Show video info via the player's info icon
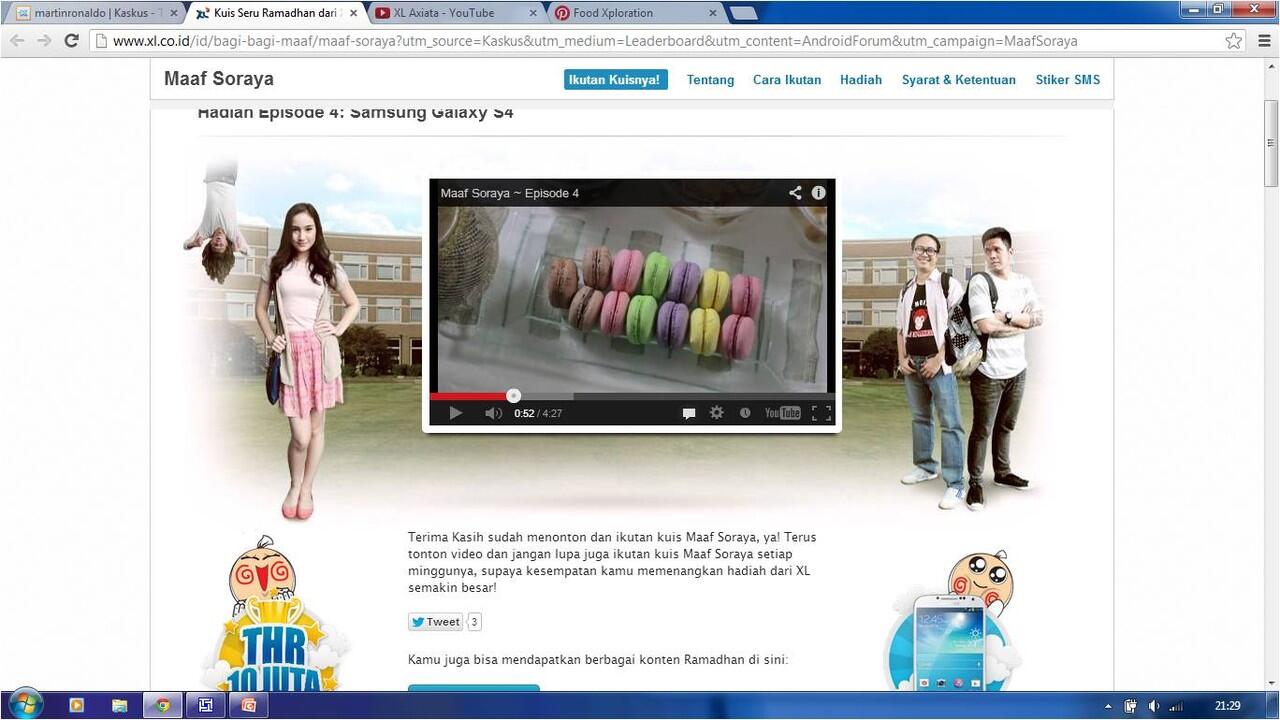This screenshot has height=720, width=1280. 819,192
